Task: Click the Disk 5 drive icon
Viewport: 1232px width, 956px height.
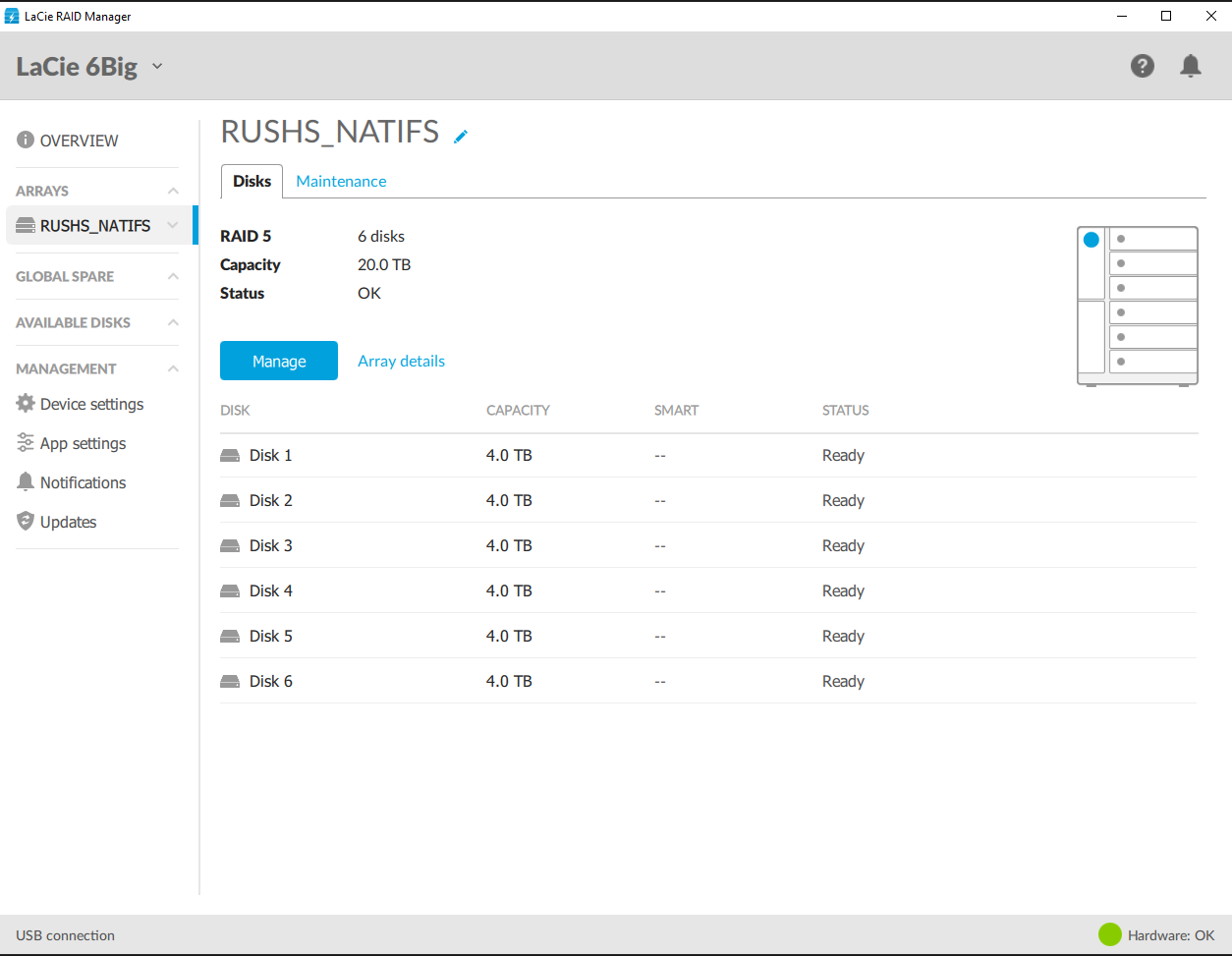Action: pyautogui.click(x=230, y=637)
